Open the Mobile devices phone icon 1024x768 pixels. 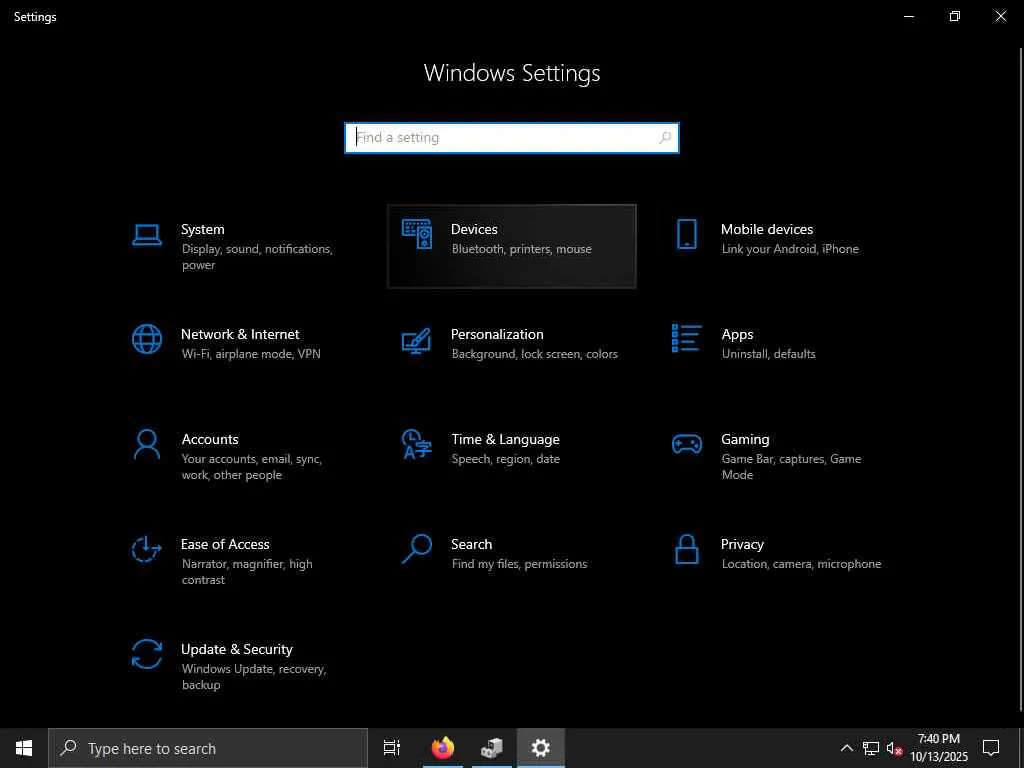686,234
